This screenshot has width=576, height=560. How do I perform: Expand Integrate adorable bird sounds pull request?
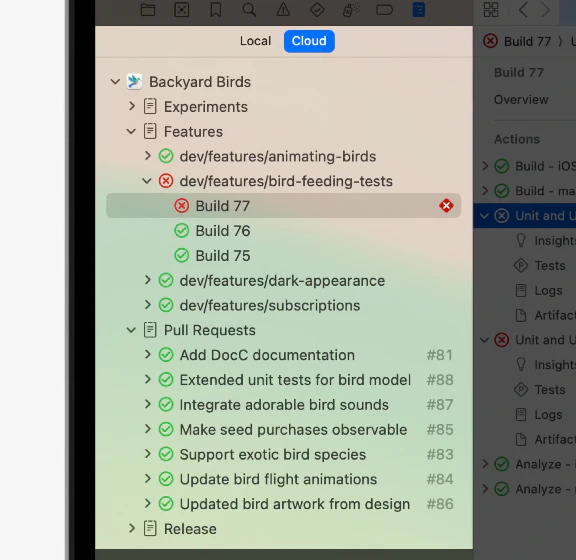pyautogui.click(x=148, y=404)
